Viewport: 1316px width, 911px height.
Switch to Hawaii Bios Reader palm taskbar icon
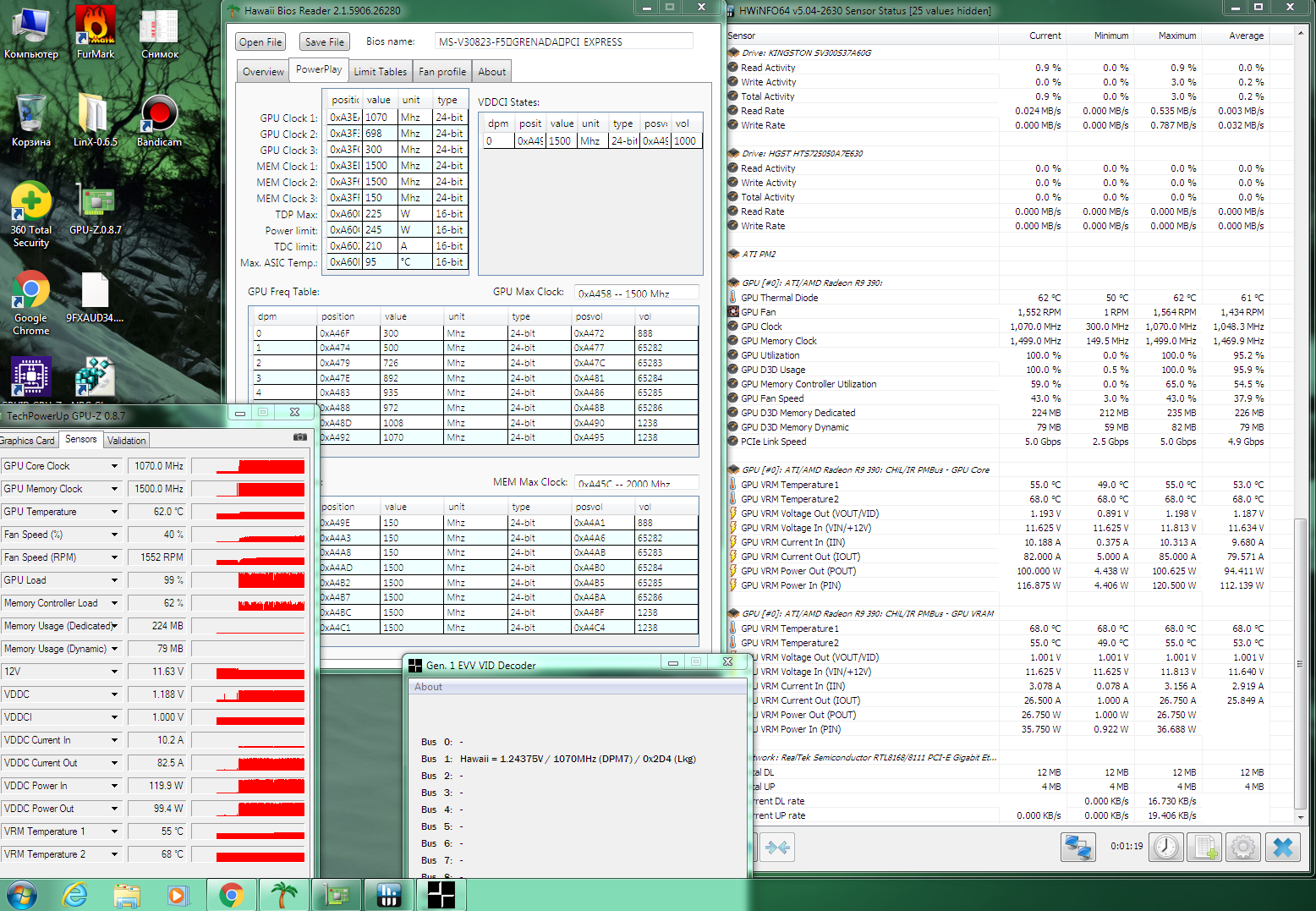pos(284,895)
